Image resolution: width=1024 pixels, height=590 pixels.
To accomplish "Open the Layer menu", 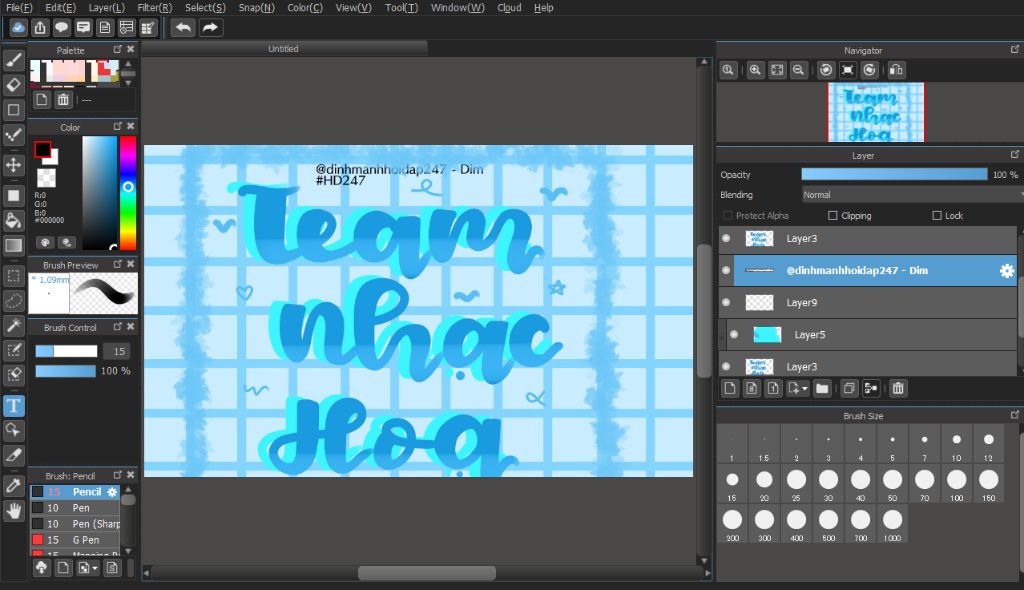I will pyautogui.click(x=106, y=8).
